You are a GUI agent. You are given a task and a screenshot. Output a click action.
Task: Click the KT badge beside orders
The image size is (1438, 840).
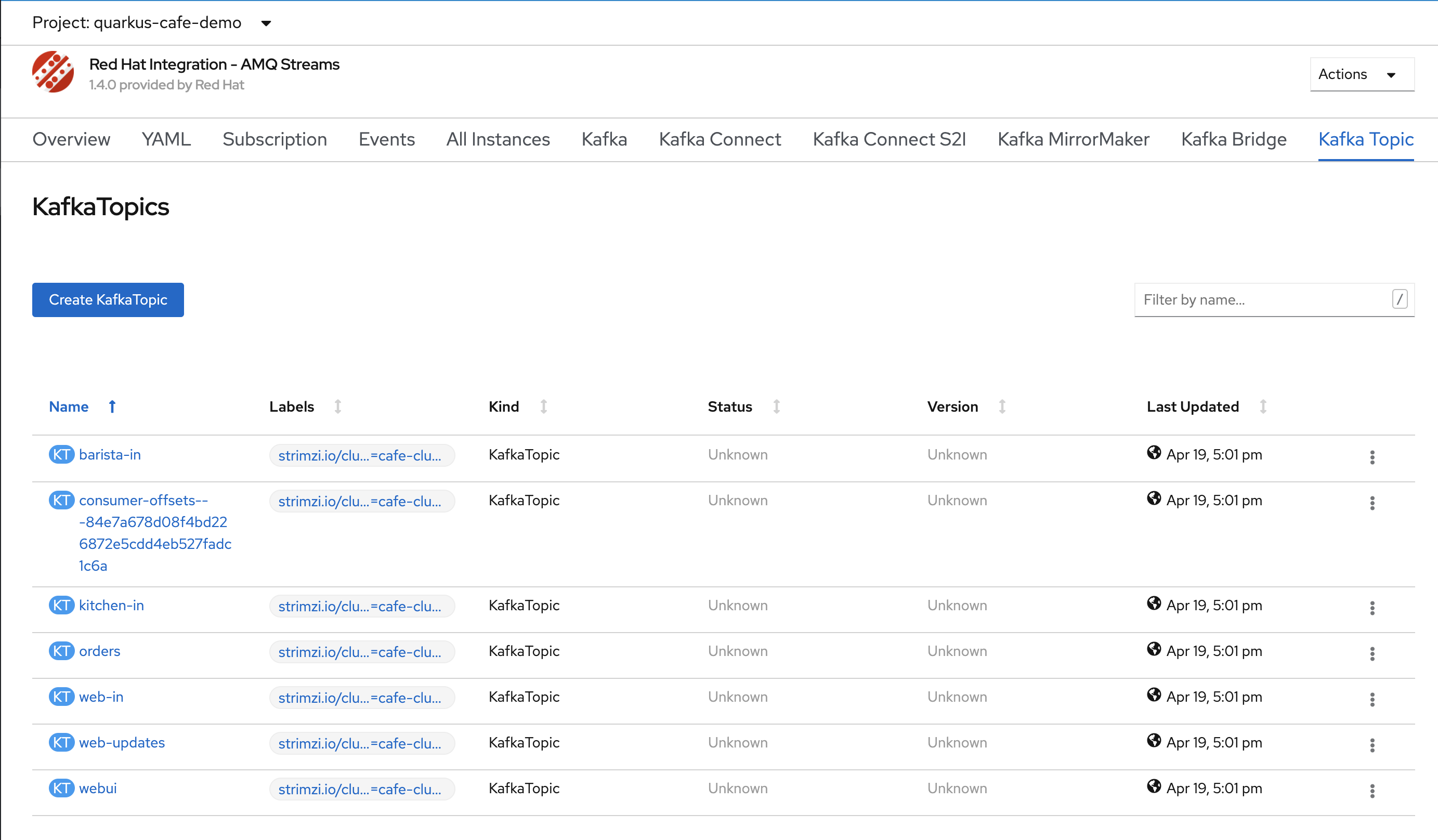(61, 651)
